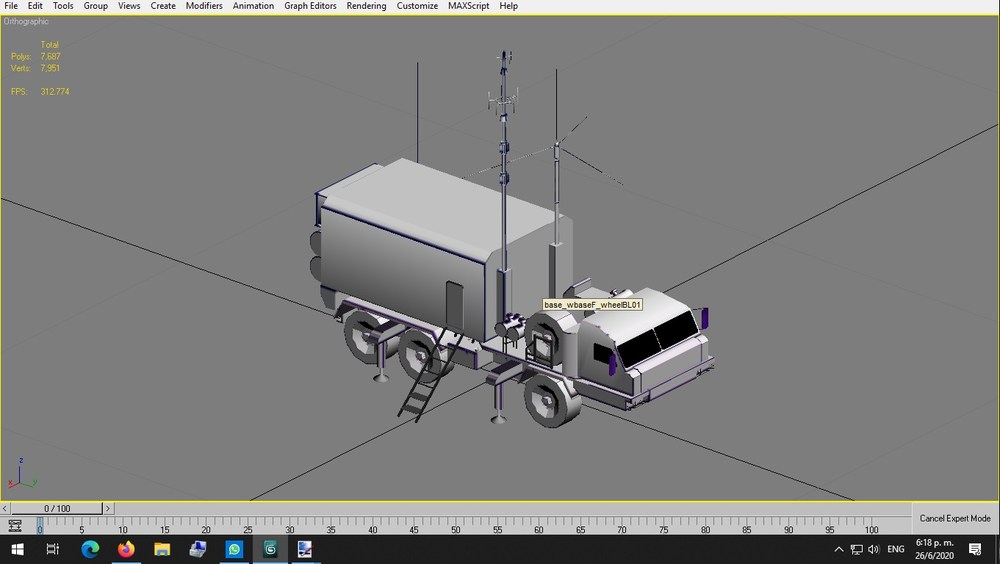Open the File menu
This screenshot has width=1000, height=564.
11,6
